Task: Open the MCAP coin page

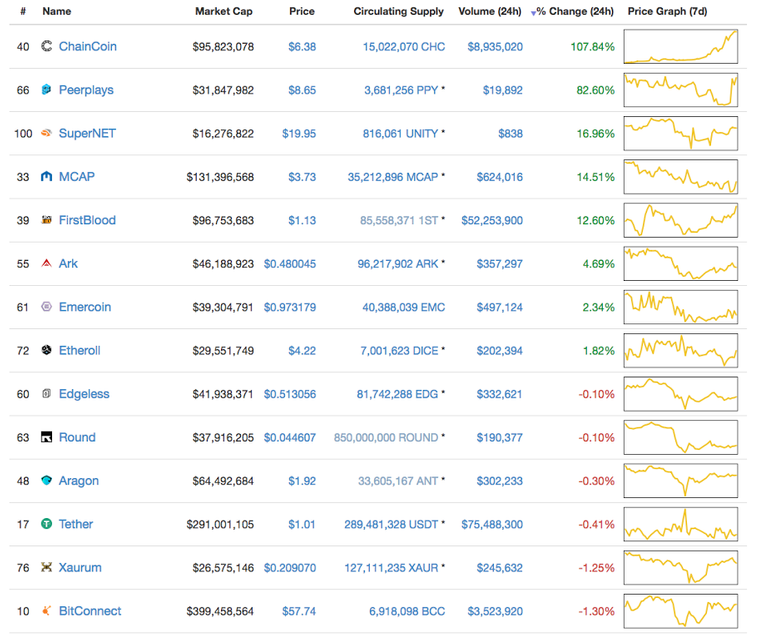Action: click(x=77, y=176)
